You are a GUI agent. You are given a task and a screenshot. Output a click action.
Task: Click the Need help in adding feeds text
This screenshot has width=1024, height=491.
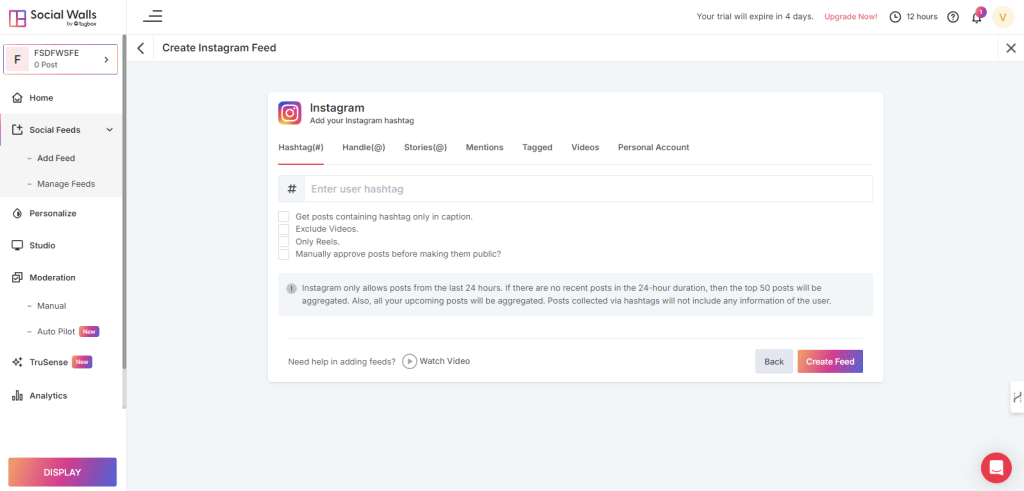[342, 362]
